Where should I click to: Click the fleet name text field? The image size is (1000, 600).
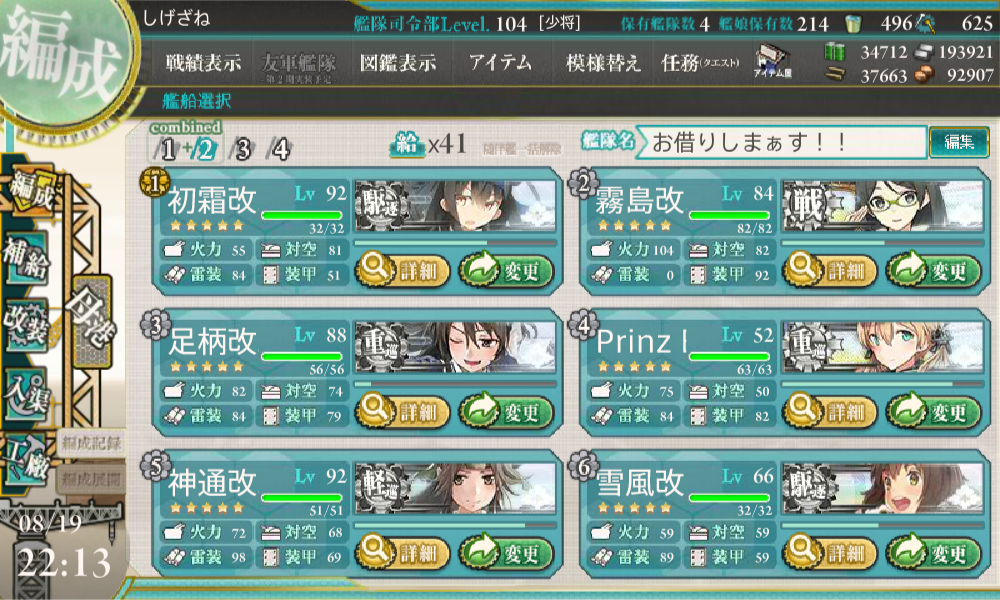pos(781,142)
